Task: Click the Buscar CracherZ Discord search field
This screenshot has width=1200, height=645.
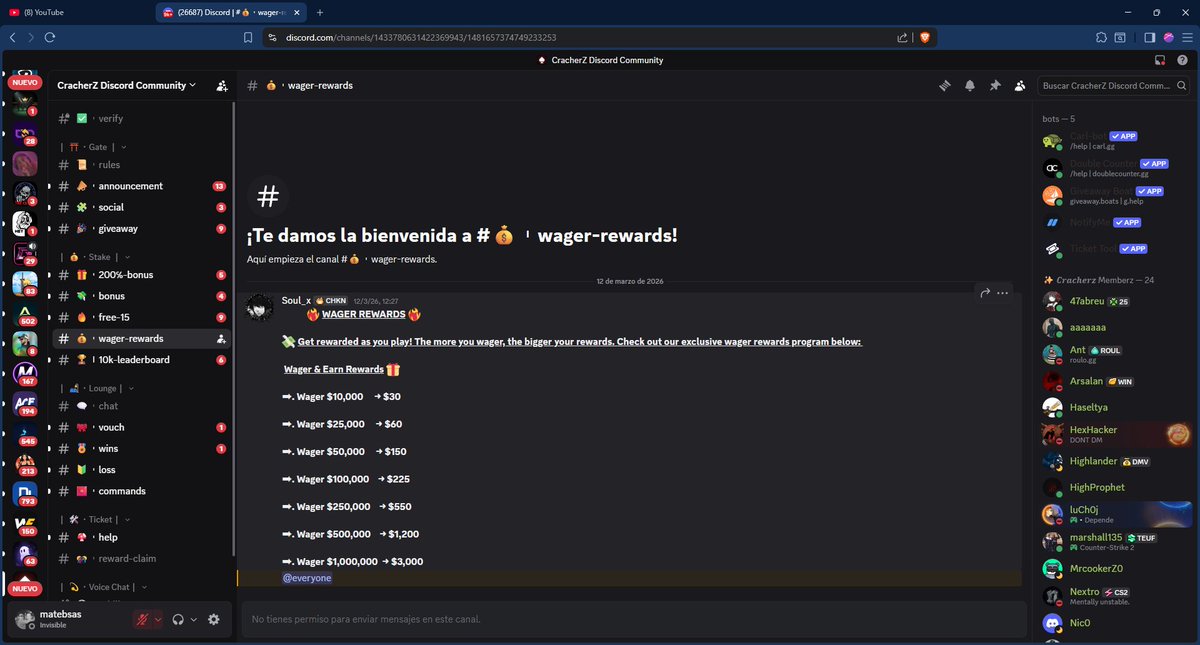Action: [1114, 86]
